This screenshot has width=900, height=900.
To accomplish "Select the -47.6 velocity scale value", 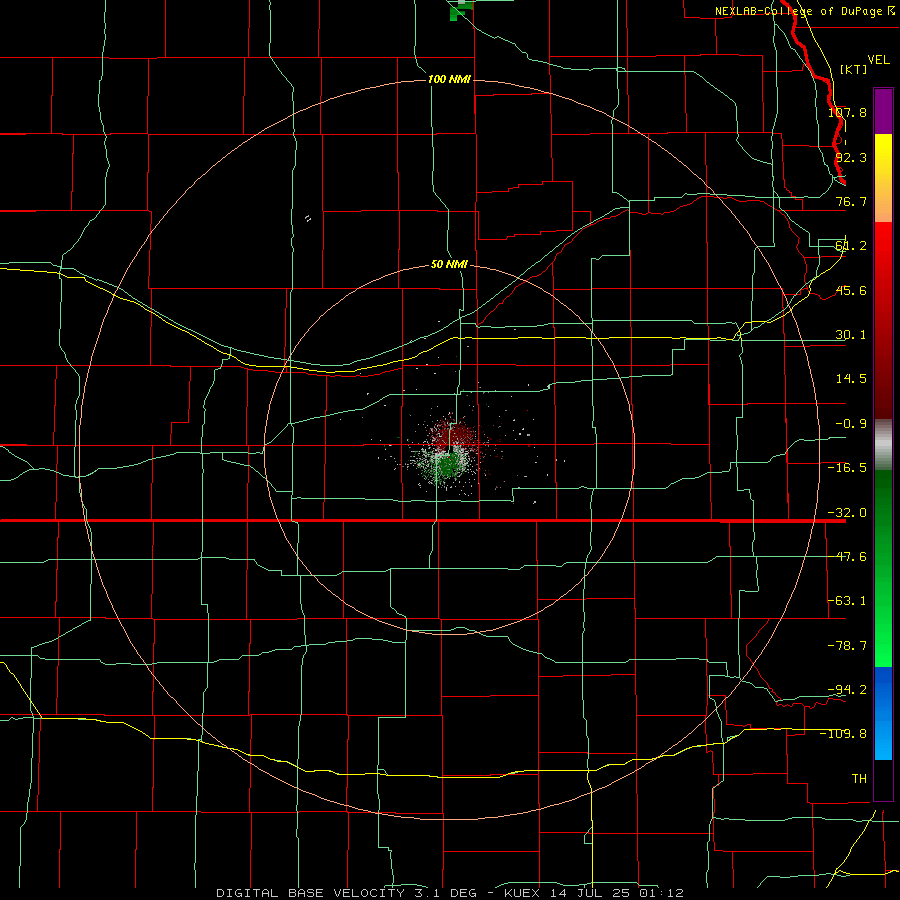I will 847,557.
